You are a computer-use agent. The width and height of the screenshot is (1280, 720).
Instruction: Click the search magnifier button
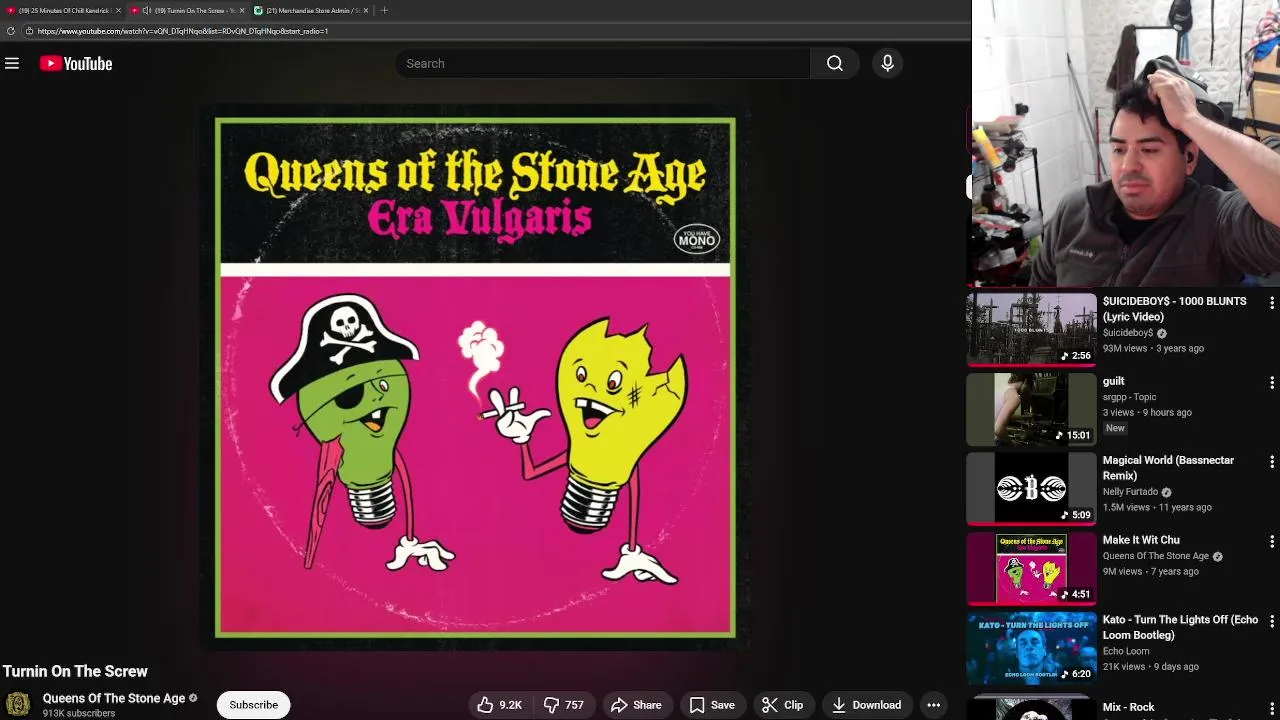[835, 63]
